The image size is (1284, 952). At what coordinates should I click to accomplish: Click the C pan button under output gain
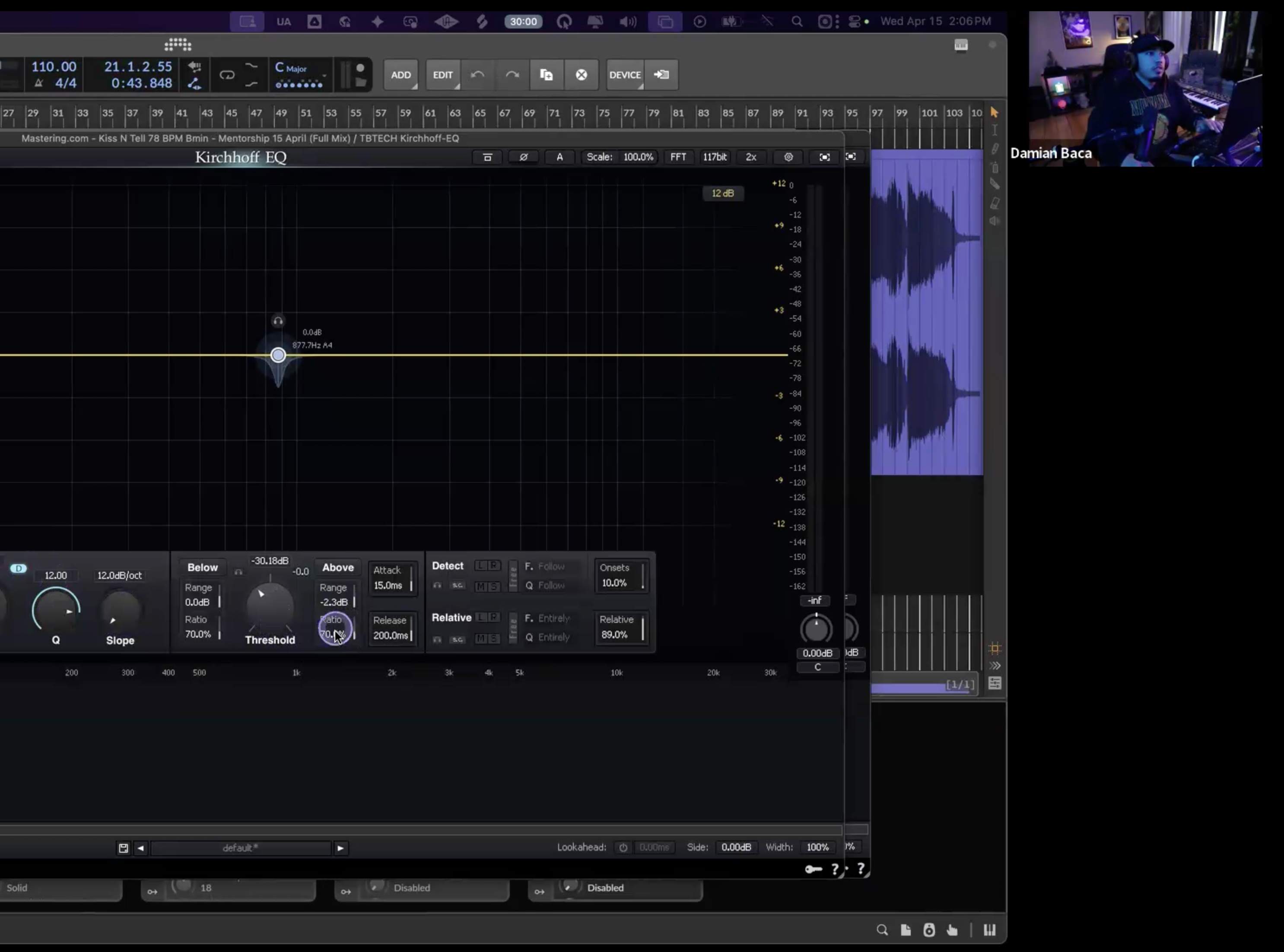coord(817,667)
